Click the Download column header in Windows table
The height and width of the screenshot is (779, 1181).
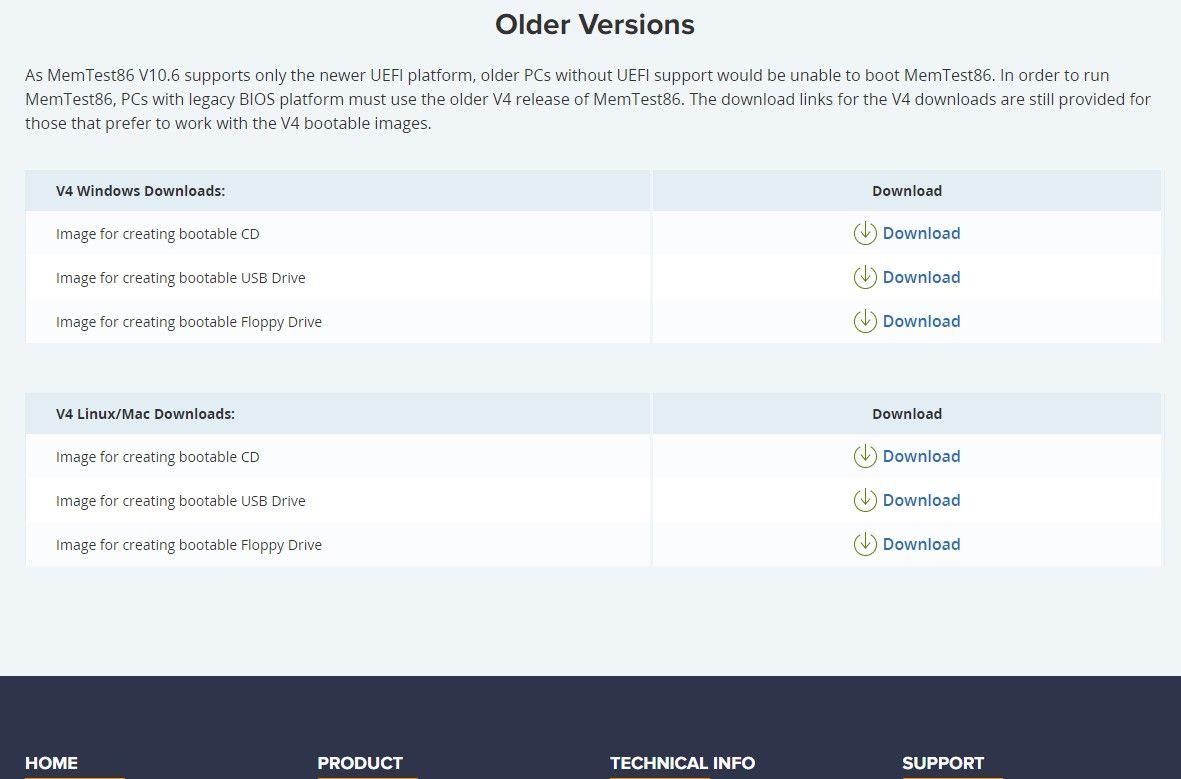tap(906, 190)
